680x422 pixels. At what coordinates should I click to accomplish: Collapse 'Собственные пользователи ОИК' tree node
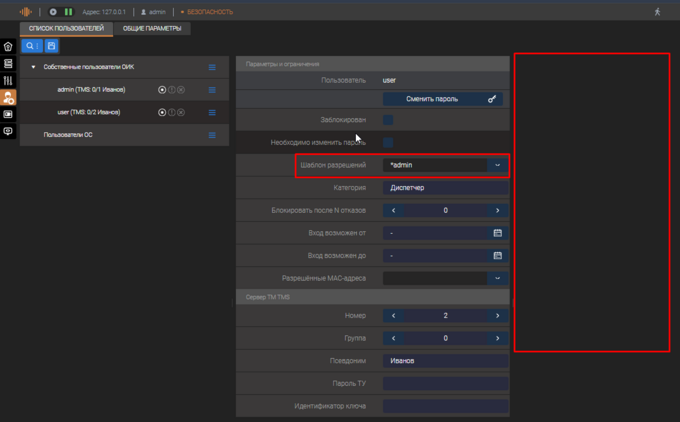pyautogui.click(x=33, y=67)
